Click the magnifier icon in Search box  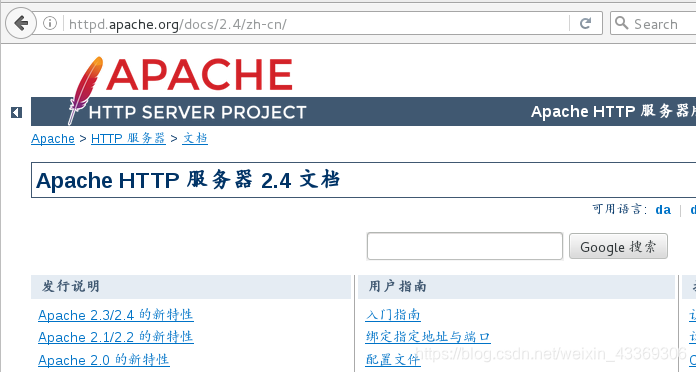coord(622,23)
